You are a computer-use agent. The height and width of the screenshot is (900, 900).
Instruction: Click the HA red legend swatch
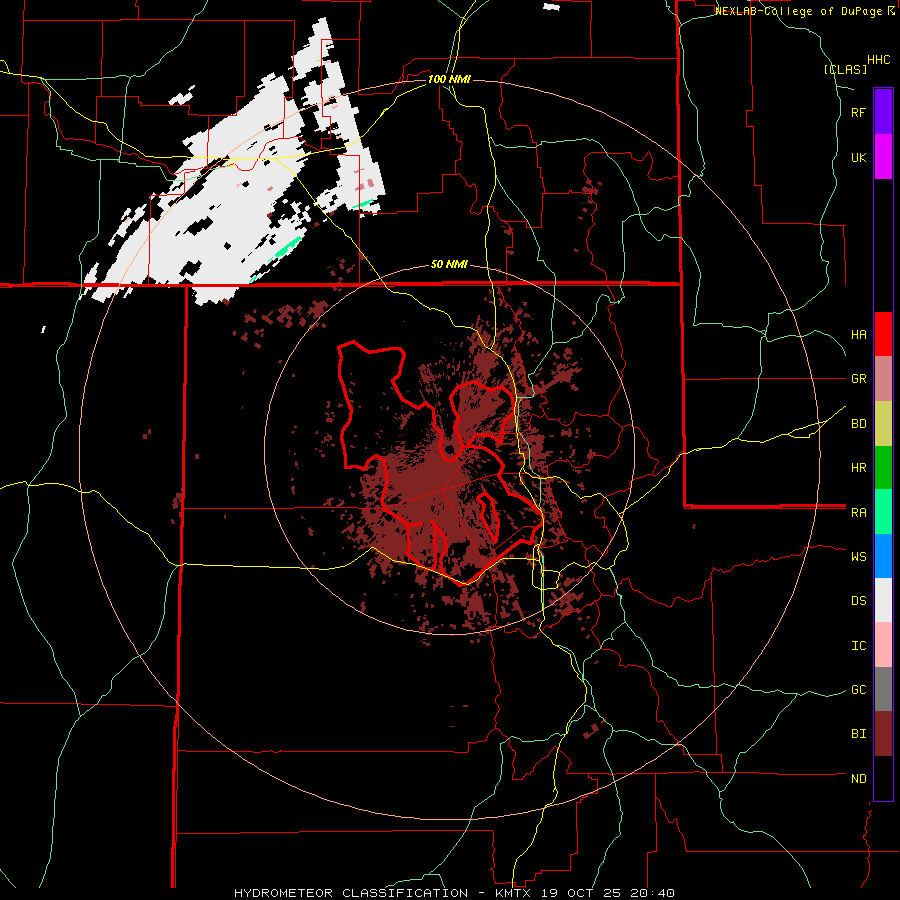tap(883, 334)
